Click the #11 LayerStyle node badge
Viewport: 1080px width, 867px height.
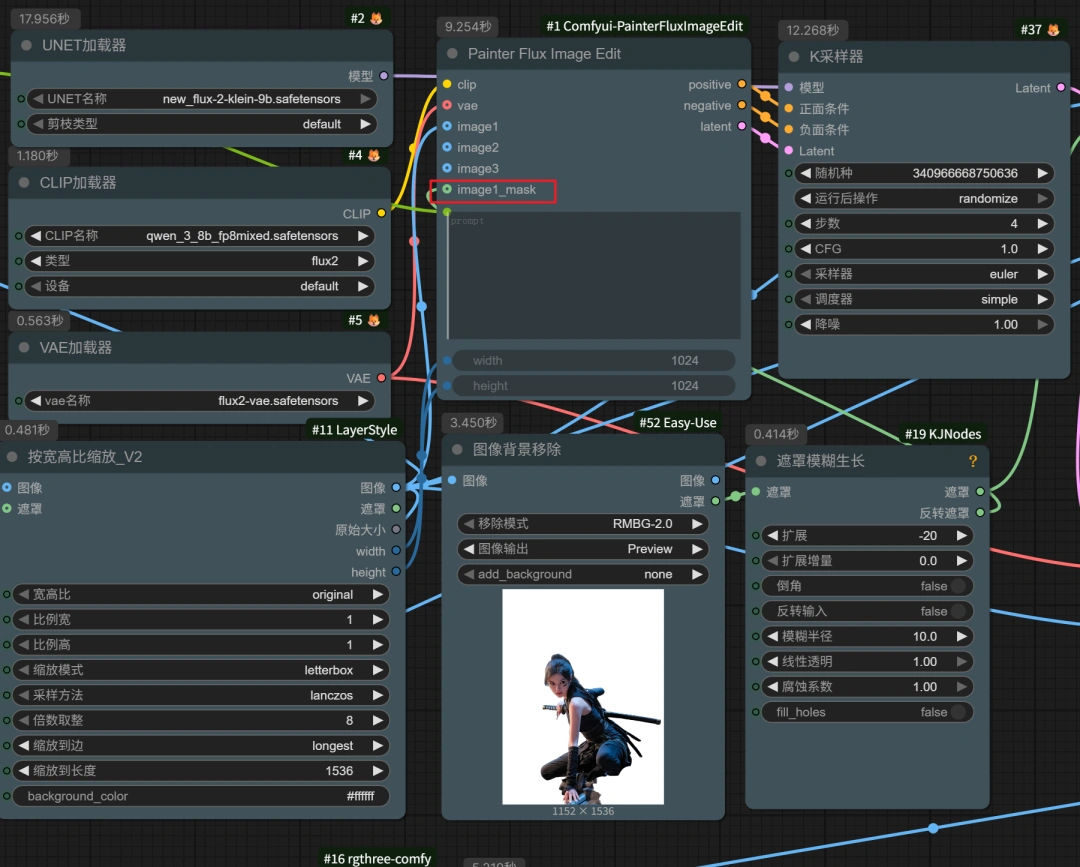click(x=354, y=430)
